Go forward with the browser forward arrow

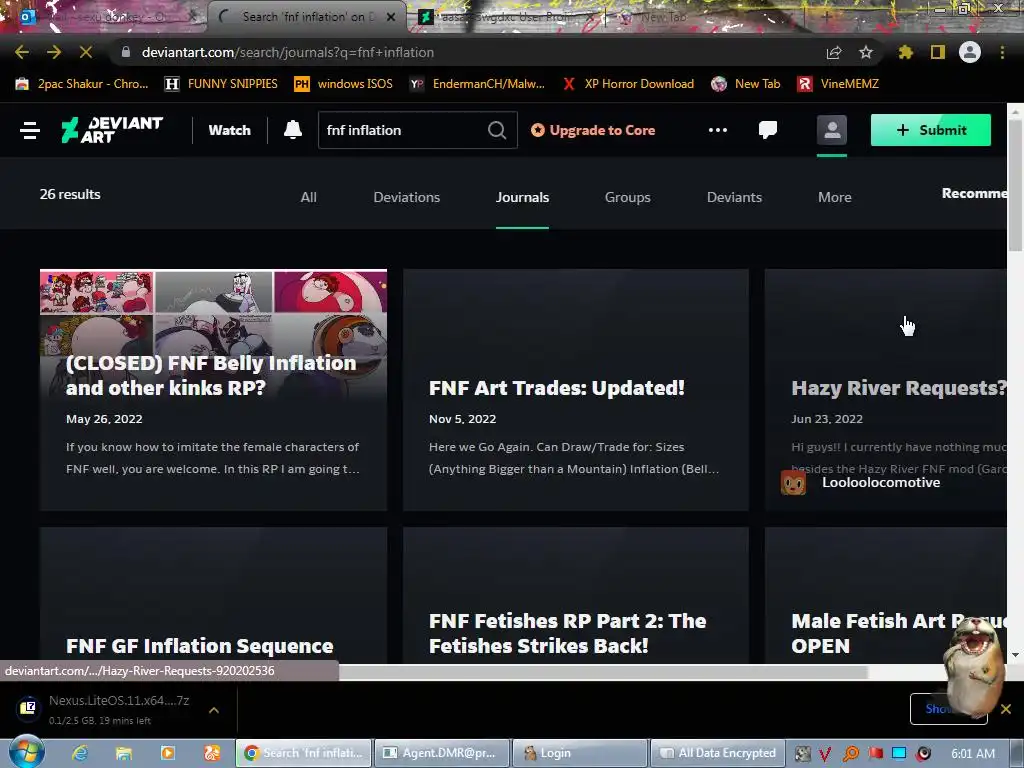coord(54,52)
